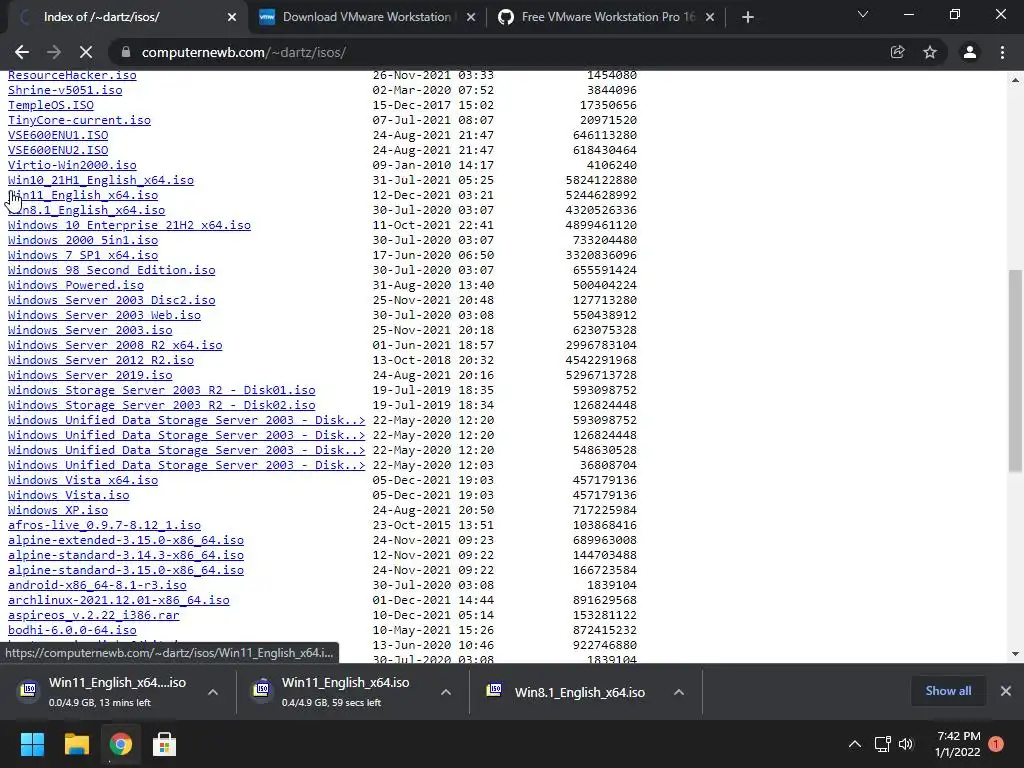1024x768 pixels.
Task: Download TempleOS.ISO
Action: click(x=51, y=105)
